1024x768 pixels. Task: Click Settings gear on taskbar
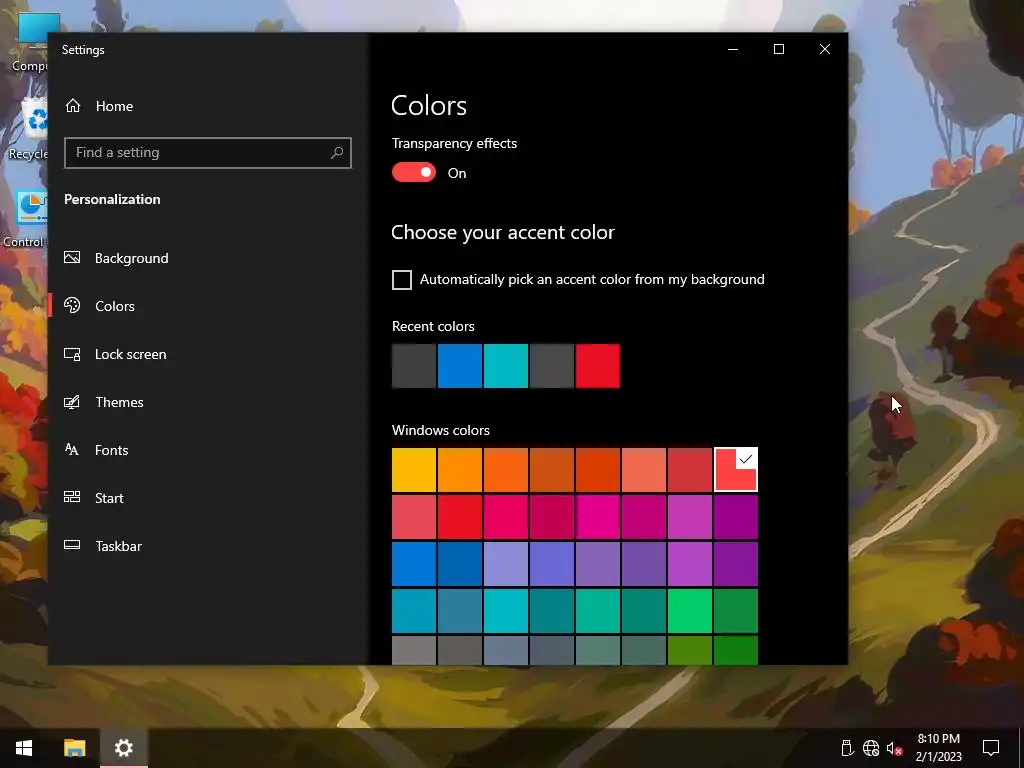pyautogui.click(x=124, y=748)
